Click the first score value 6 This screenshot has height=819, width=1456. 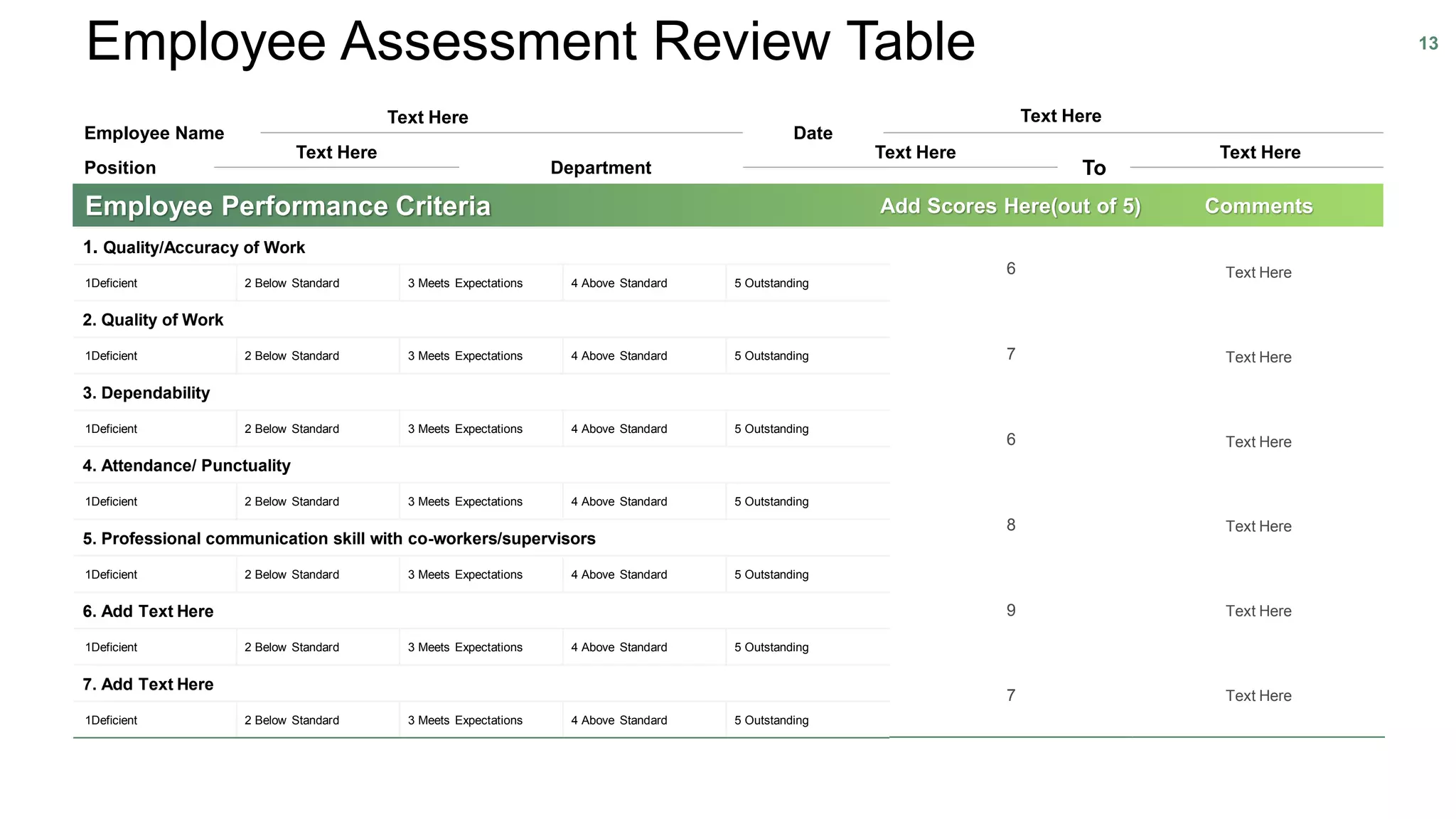tap(1011, 269)
